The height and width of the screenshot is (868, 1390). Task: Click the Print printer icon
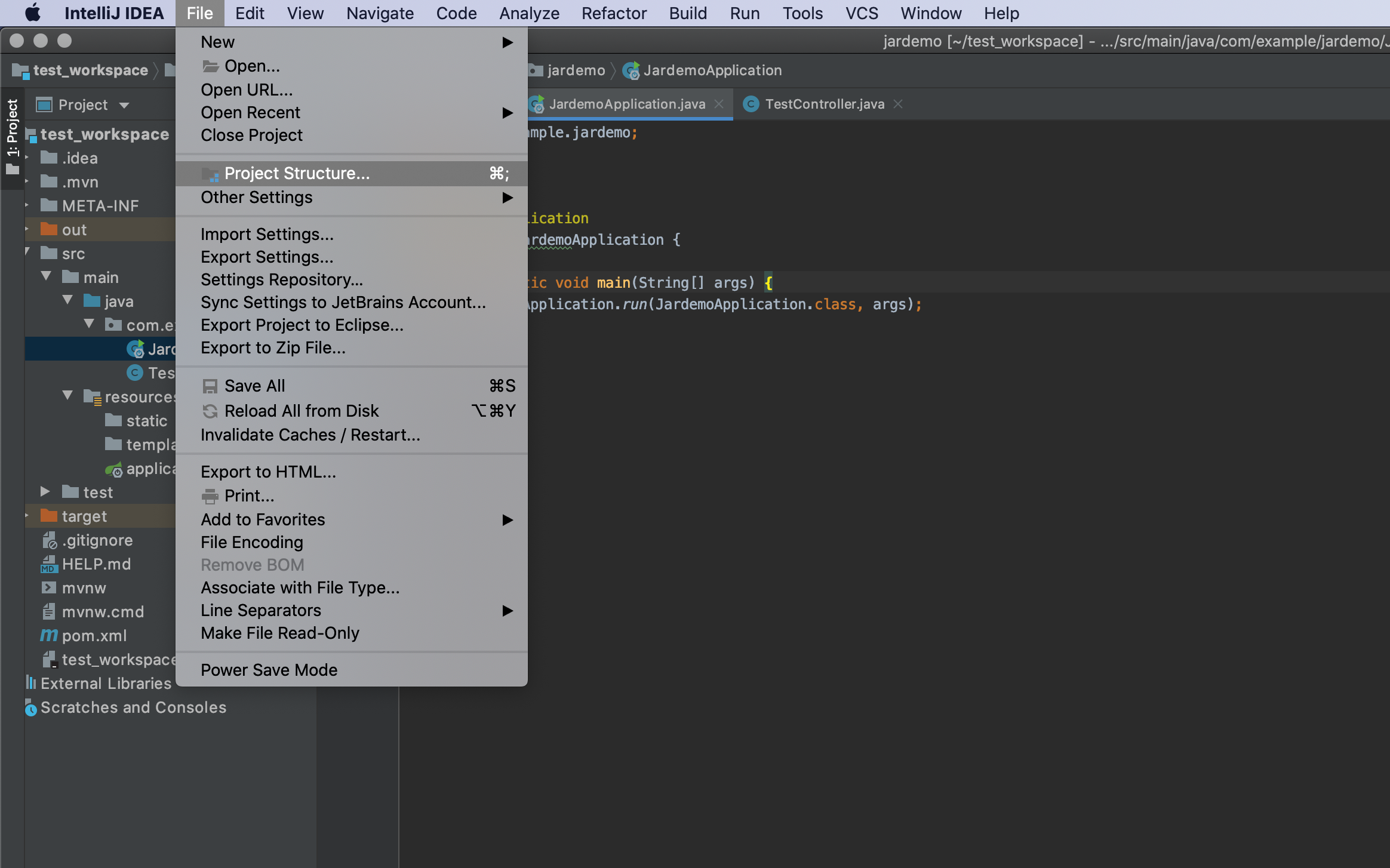pyautogui.click(x=210, y=496)
